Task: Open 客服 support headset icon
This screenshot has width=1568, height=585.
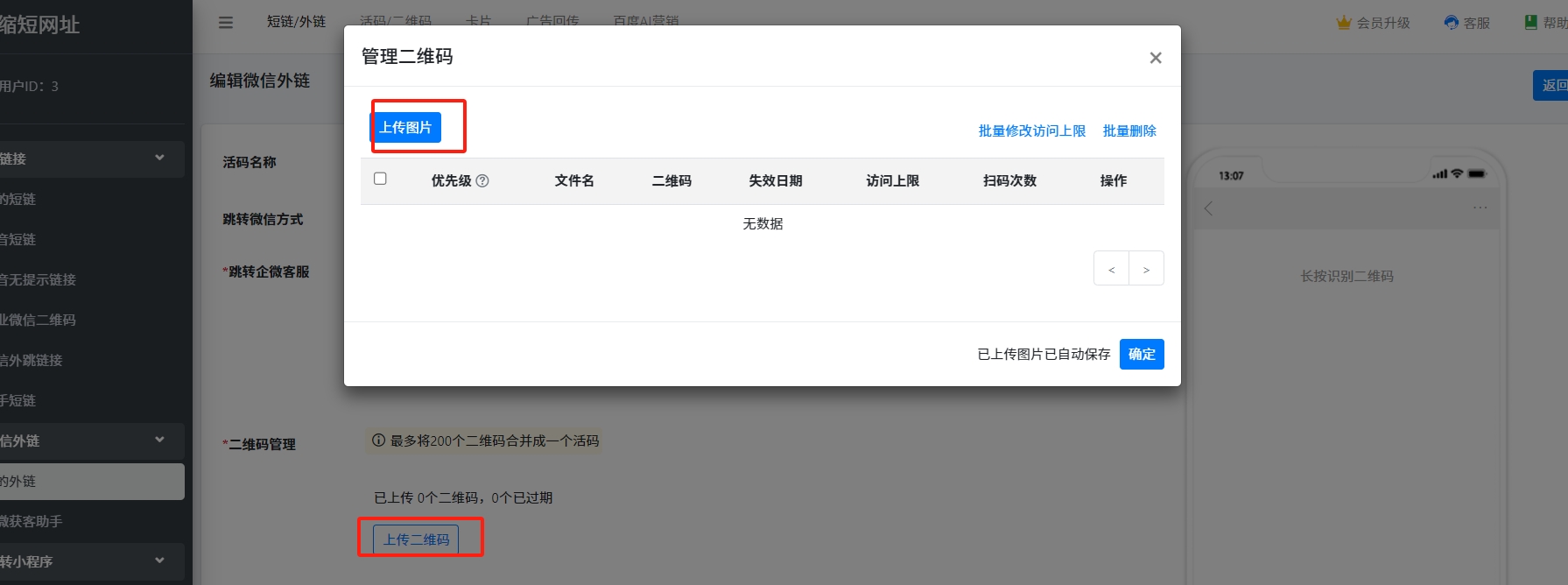Action: (x=1452, y=23)
